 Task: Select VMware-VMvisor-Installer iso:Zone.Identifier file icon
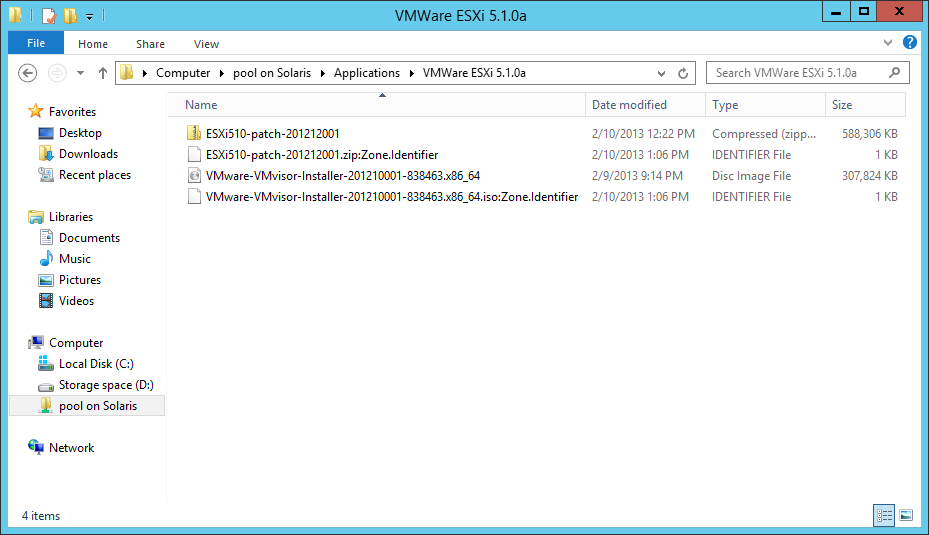tap(194, 197)
